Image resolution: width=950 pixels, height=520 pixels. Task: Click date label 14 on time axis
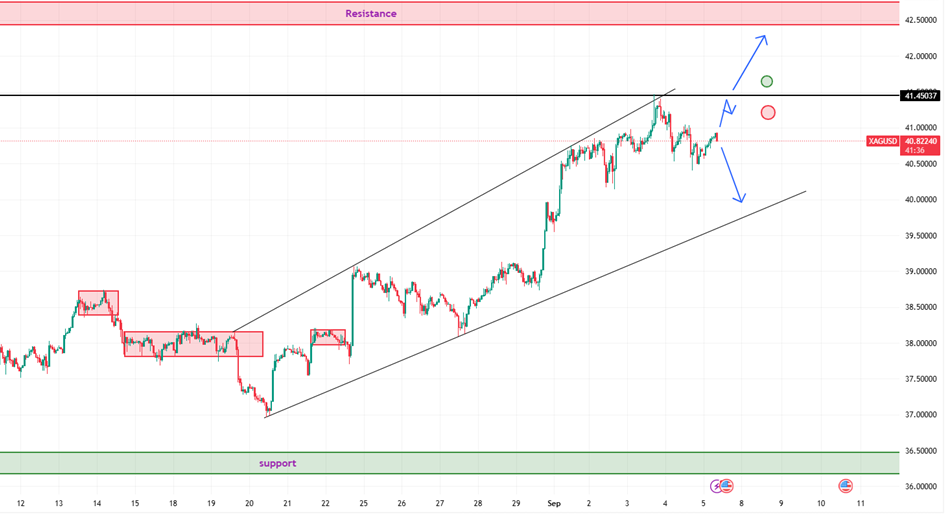point(97,503)
